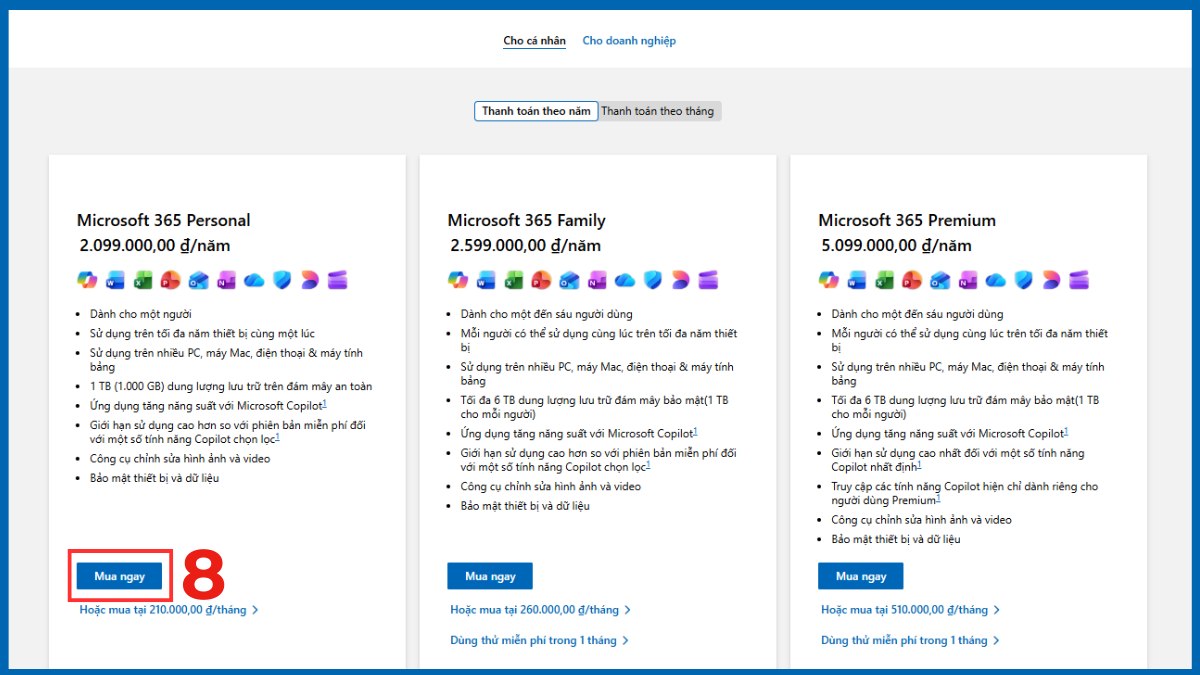Click the Word icon under Microsoft 365 Family

pos(486,279)
